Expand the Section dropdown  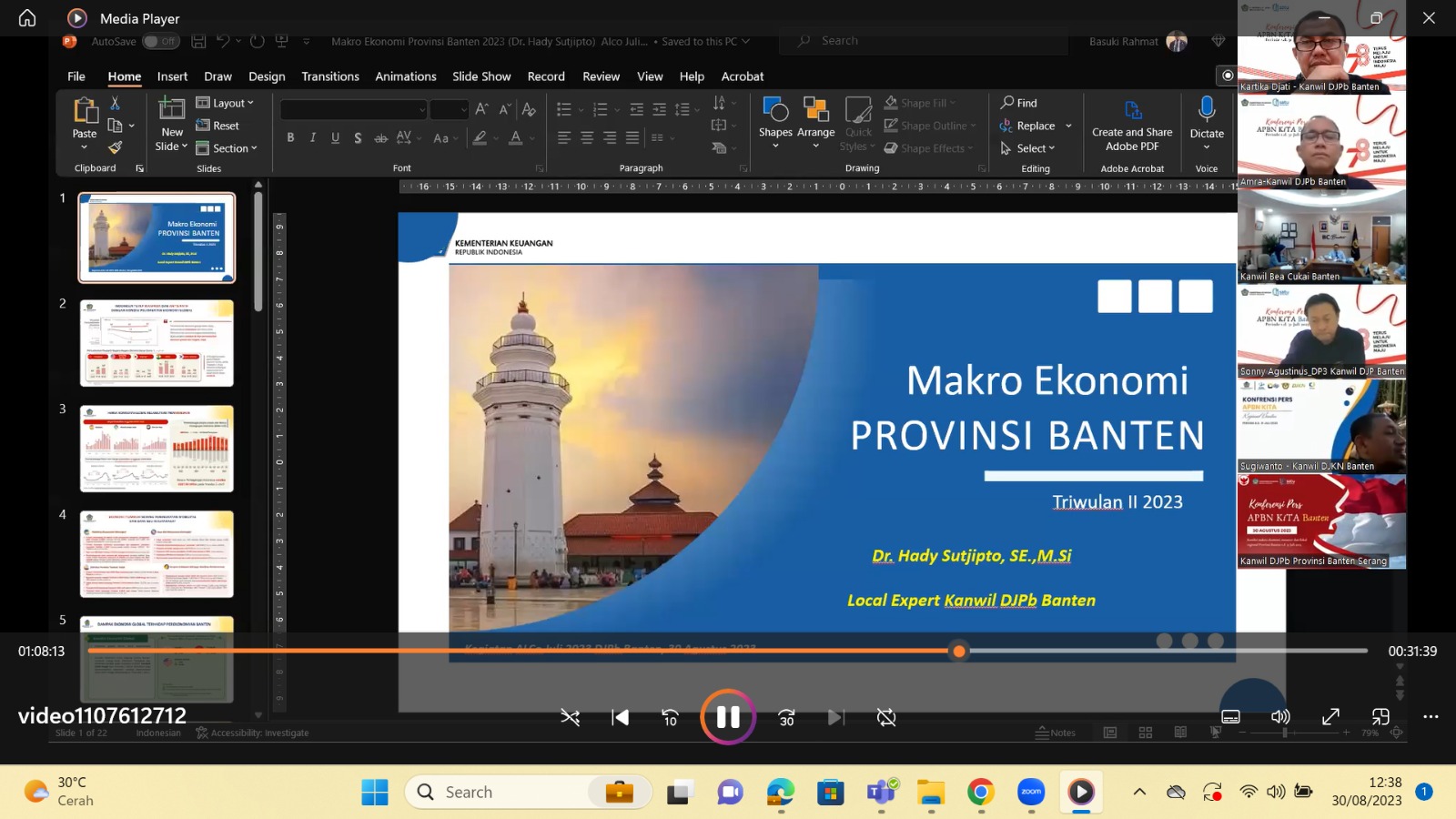point(227,148)
